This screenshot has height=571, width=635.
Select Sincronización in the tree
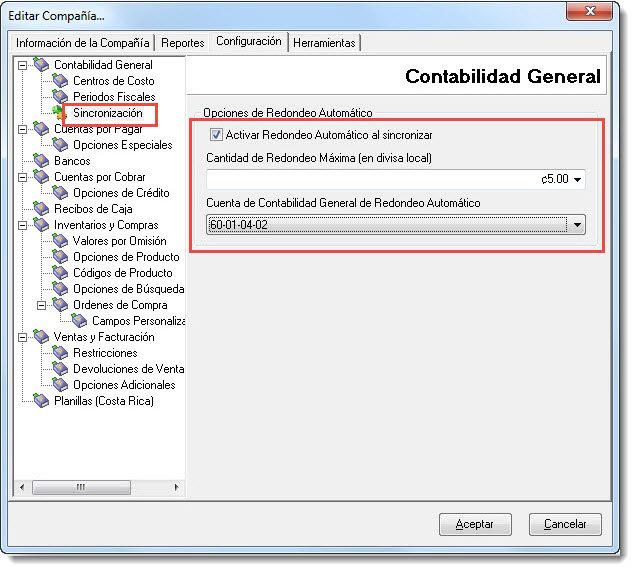click(x=108, y=113)
